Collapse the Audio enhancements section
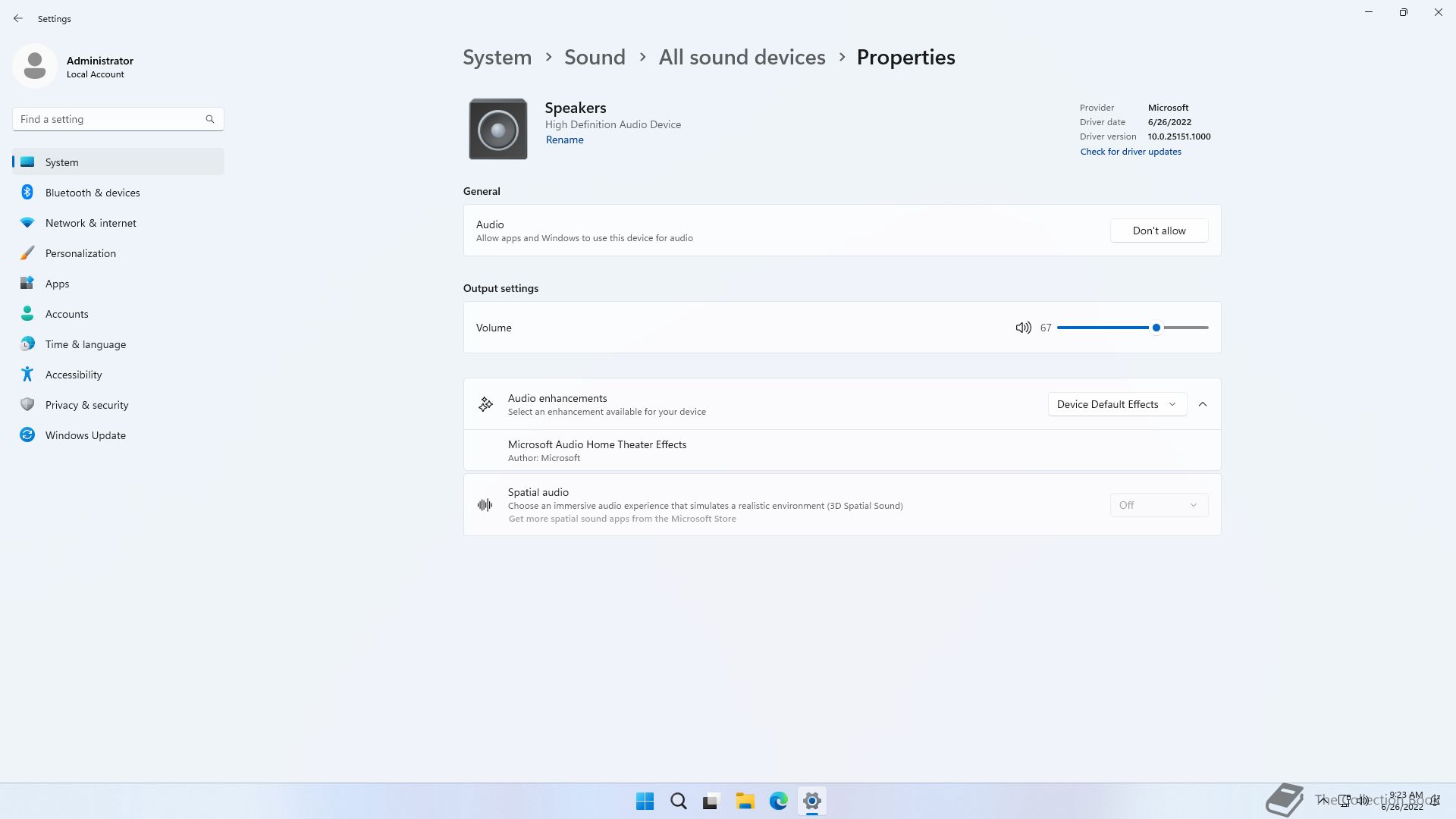Viewport: 1456px width, 819px height. click(1203, 404)
